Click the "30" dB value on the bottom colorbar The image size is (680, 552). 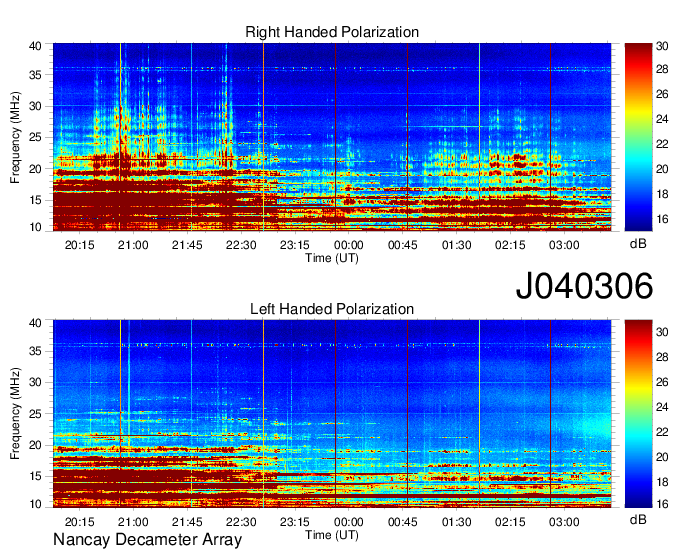point(662,332)
